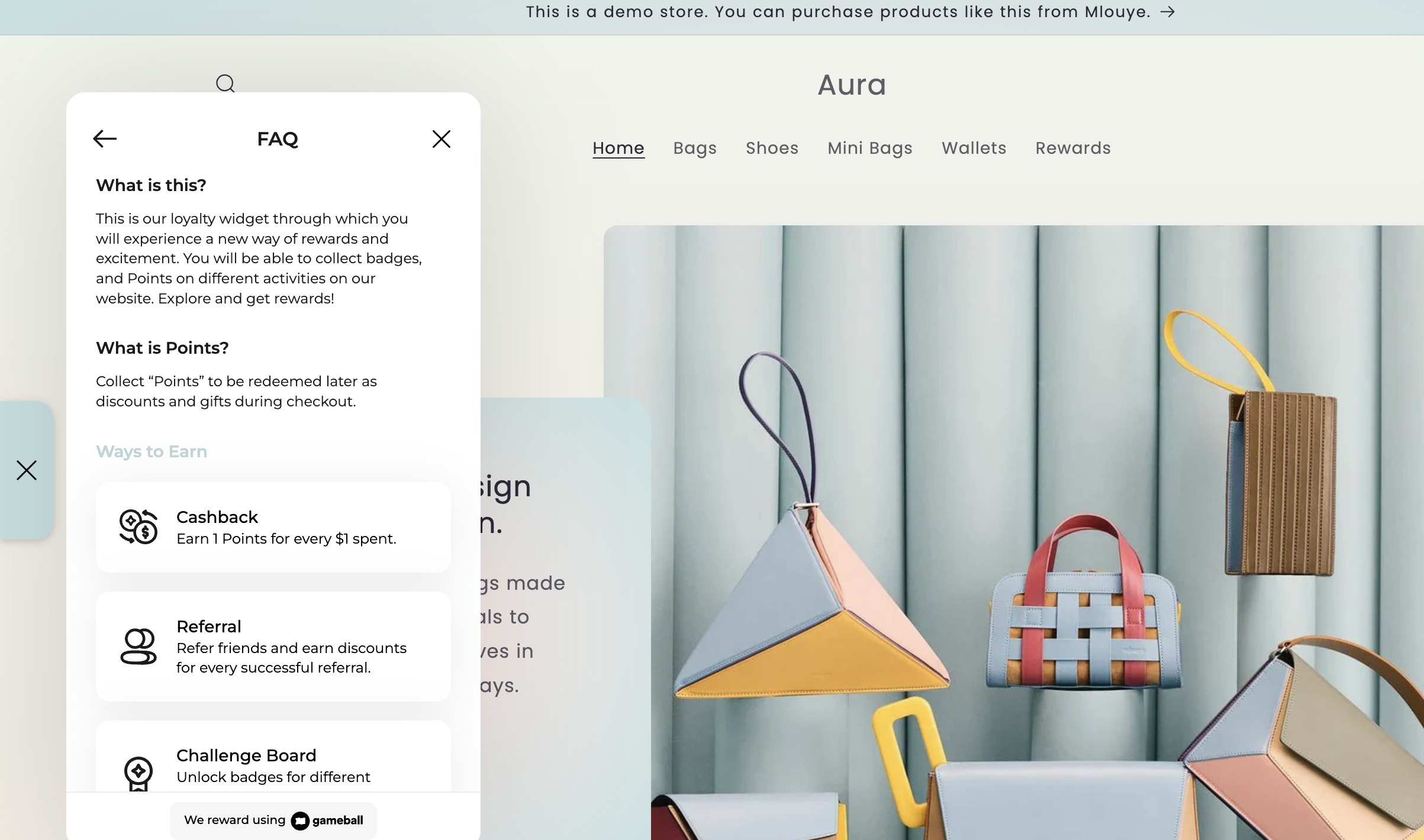Screen dimensions: 1424x840
Task: Select the Cashback coins icon
Action: tap(139, 527)
